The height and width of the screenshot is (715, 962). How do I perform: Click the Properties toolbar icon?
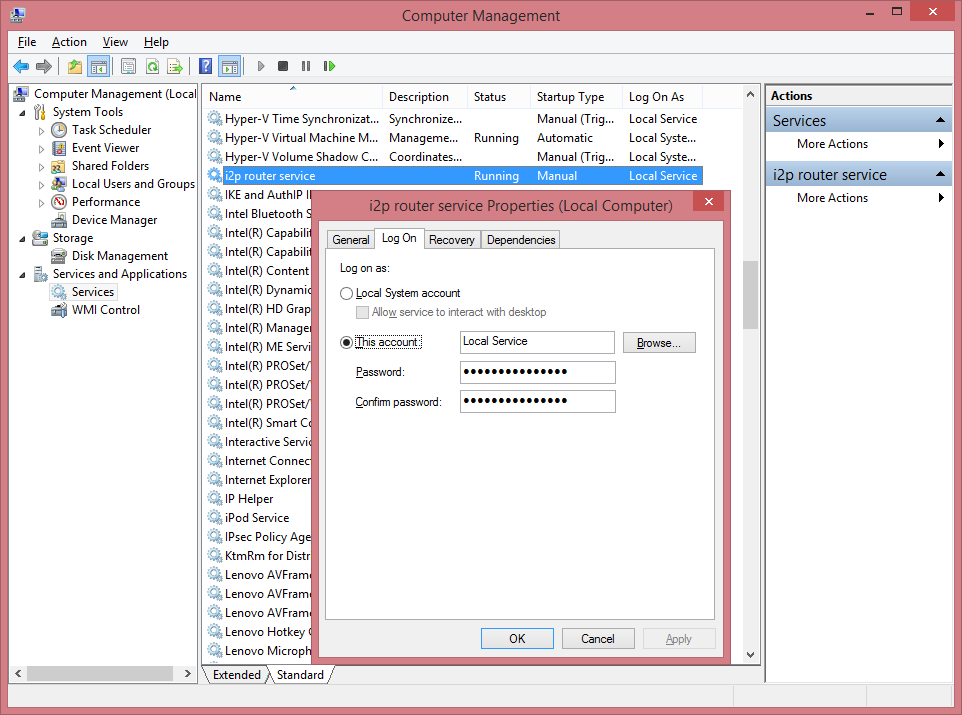point(126,66)
